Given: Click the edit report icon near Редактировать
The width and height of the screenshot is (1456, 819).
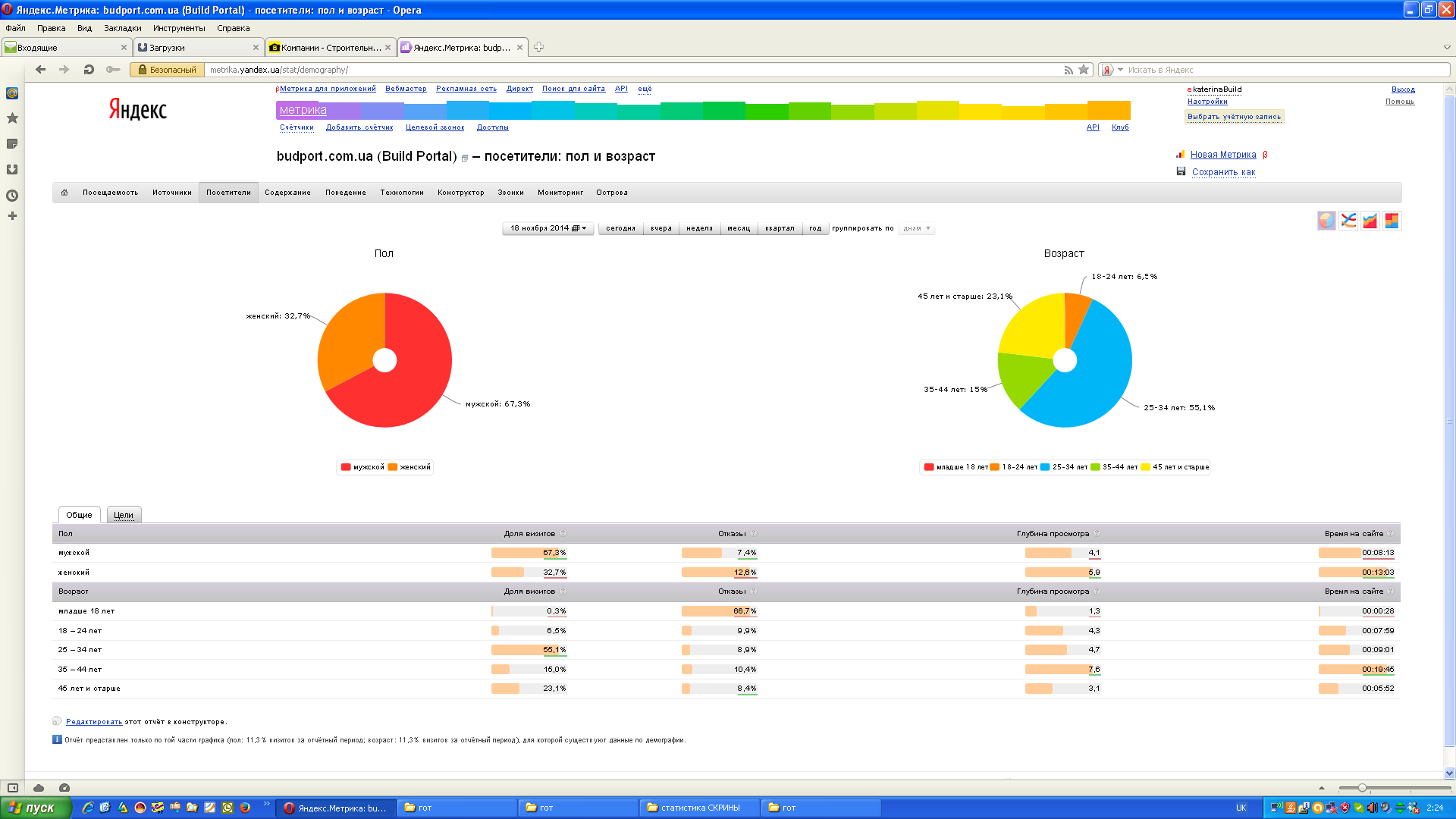Looking at the screenshot, I should click(57, 721).
